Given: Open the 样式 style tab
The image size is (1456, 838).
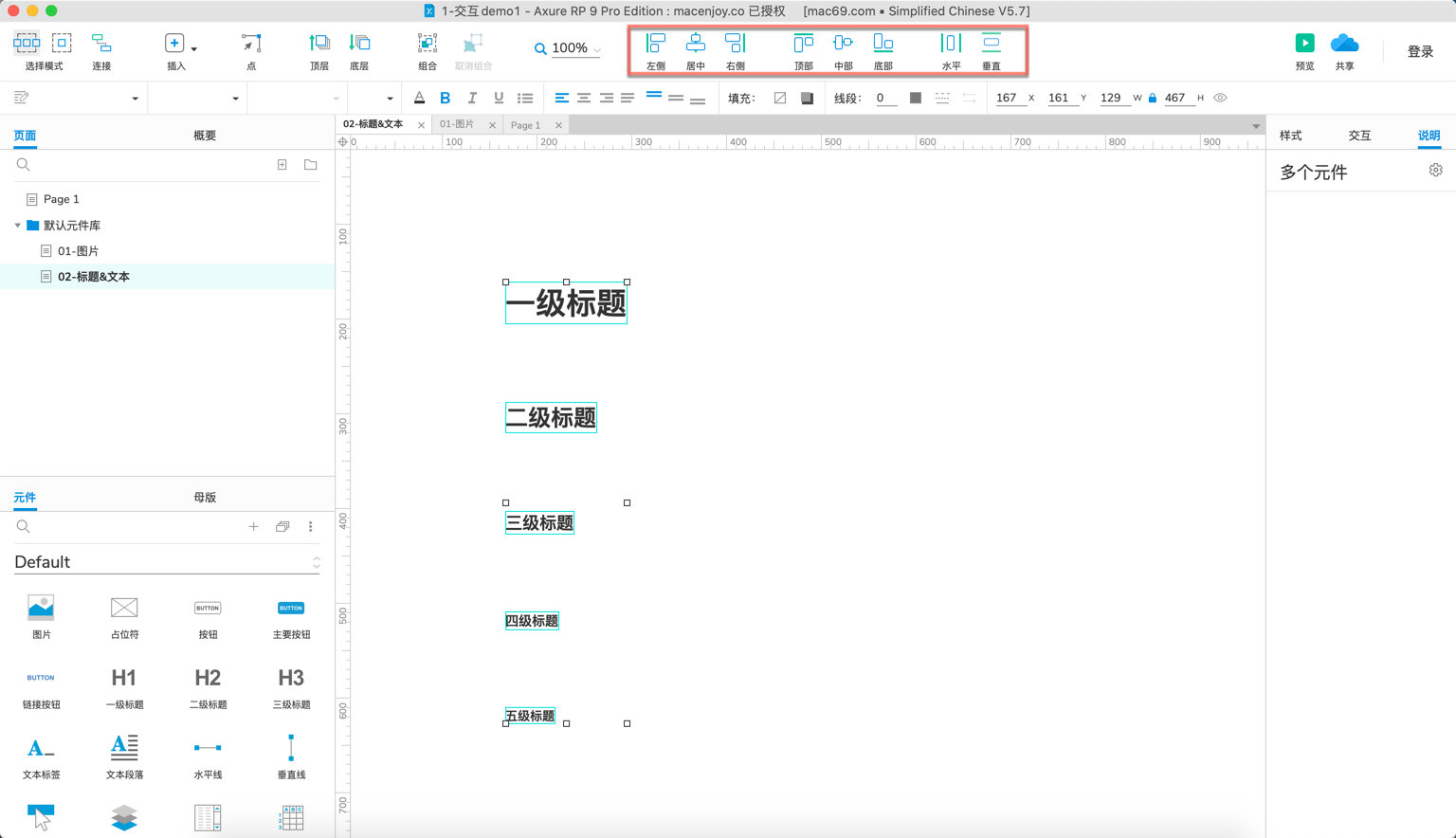Looking at the screenshot, I should click(x=1291, y=136).
